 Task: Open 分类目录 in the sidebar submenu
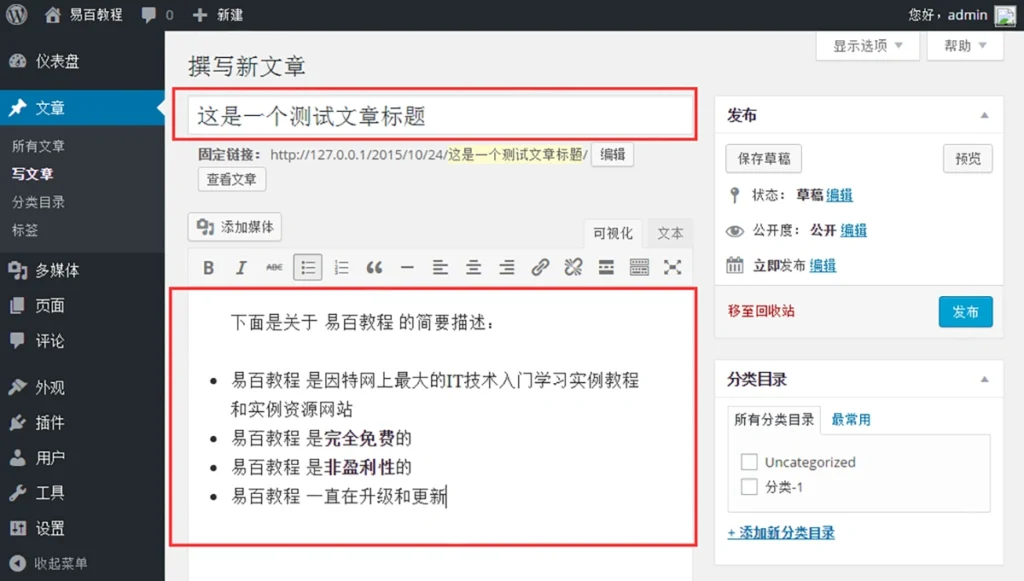(x=38, y=202)
